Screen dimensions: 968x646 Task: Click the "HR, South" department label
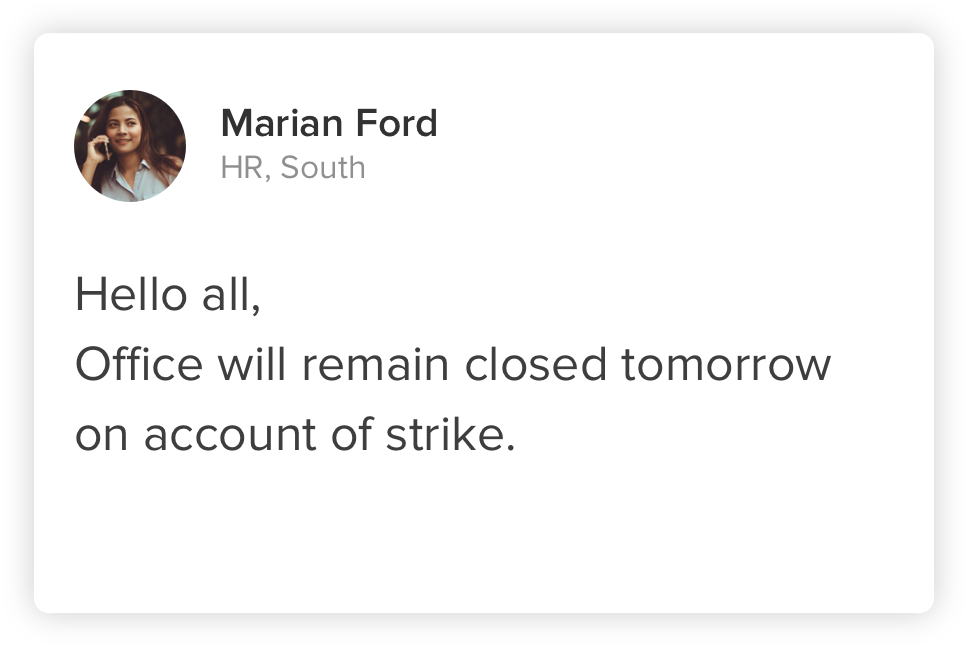[292, 167]
